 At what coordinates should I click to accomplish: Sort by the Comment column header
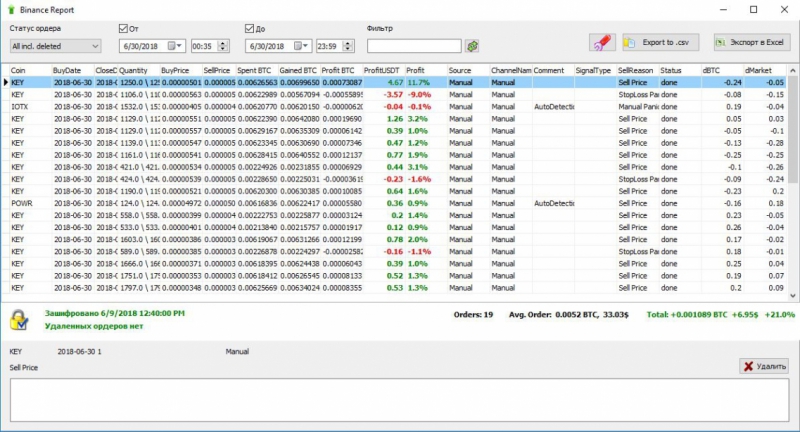553,70
